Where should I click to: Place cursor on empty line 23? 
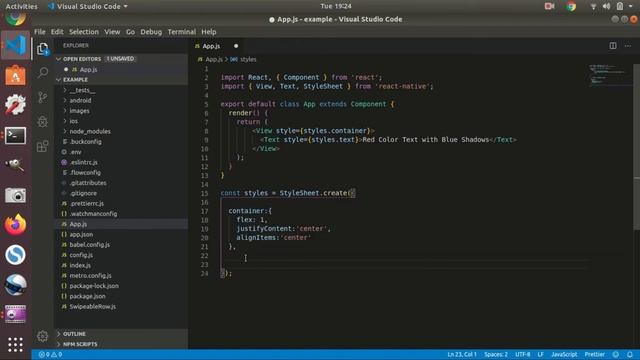click(x=404, y=264)
